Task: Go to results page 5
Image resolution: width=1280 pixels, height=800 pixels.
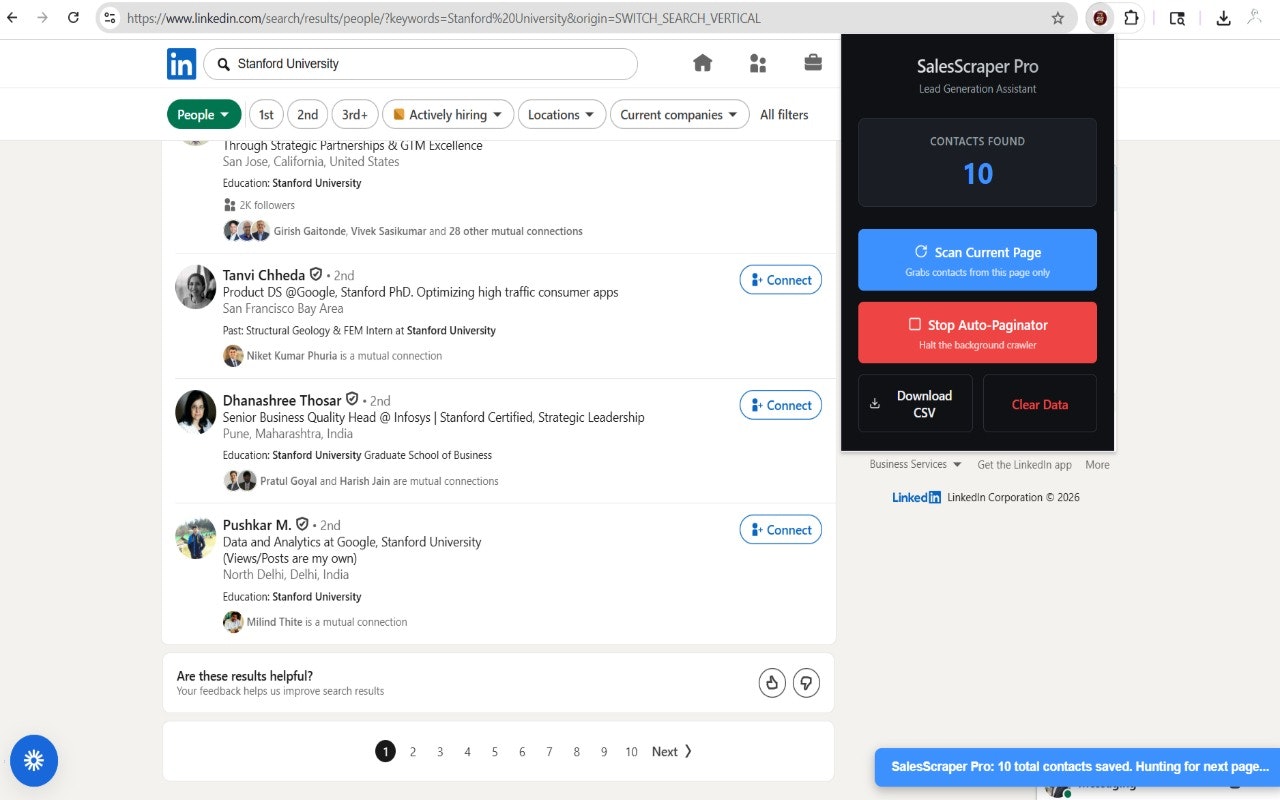Action: 494,752
